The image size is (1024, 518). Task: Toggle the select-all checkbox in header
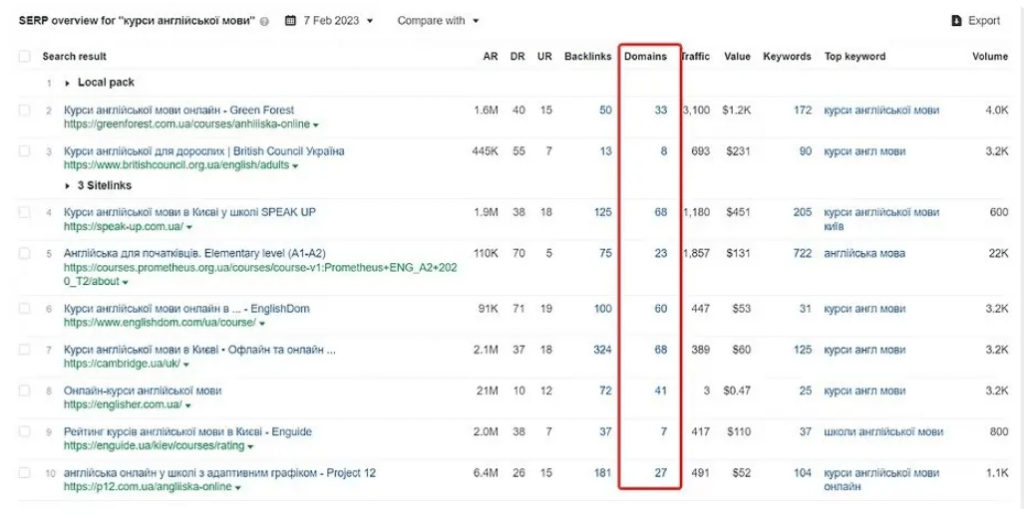click(25, 56)
